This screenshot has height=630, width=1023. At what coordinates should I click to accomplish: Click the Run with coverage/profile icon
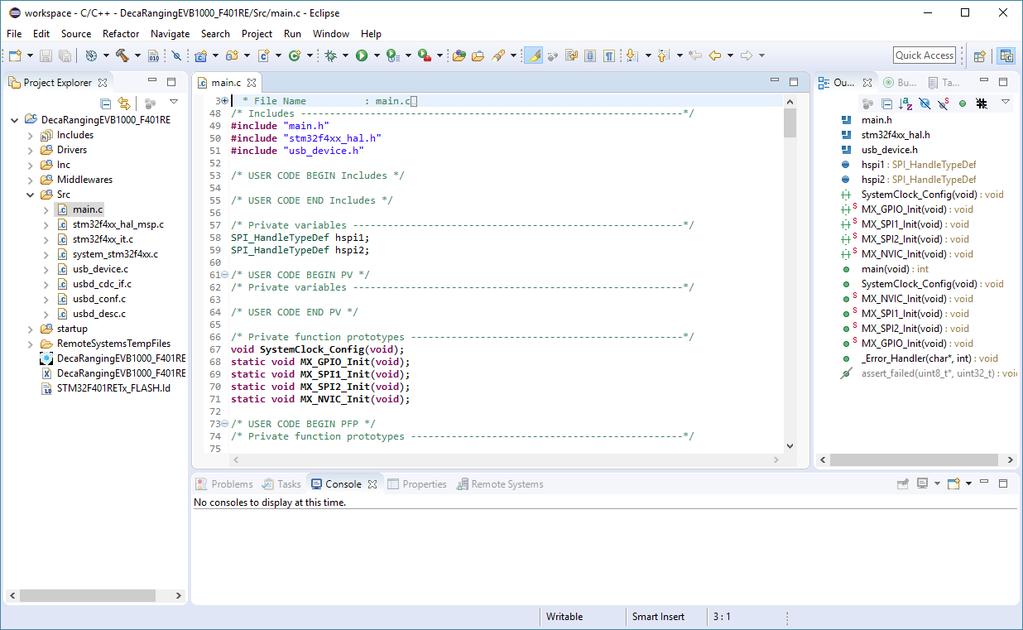(392, 55)
